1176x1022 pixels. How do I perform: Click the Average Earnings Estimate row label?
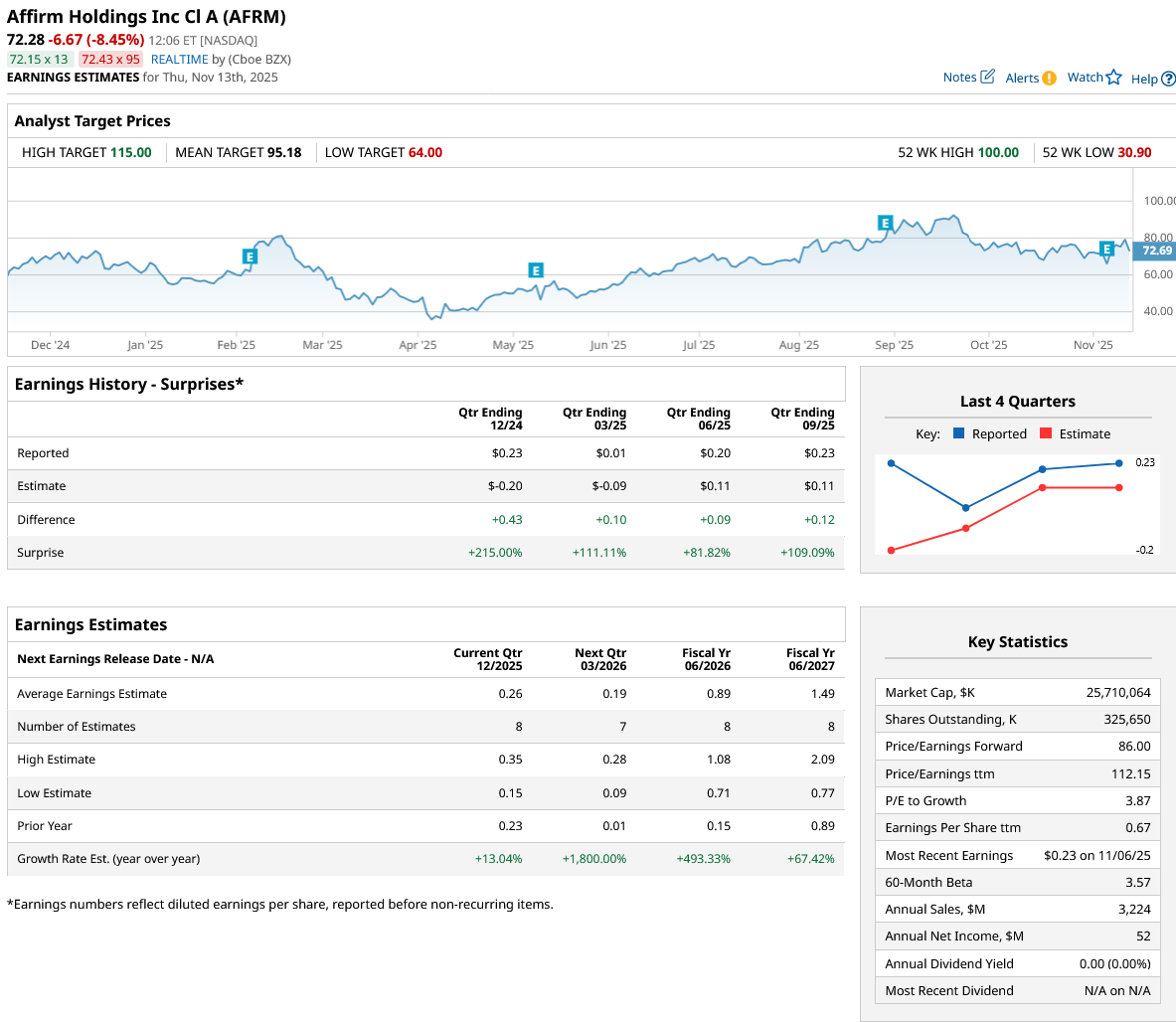(x=91, y=694)
